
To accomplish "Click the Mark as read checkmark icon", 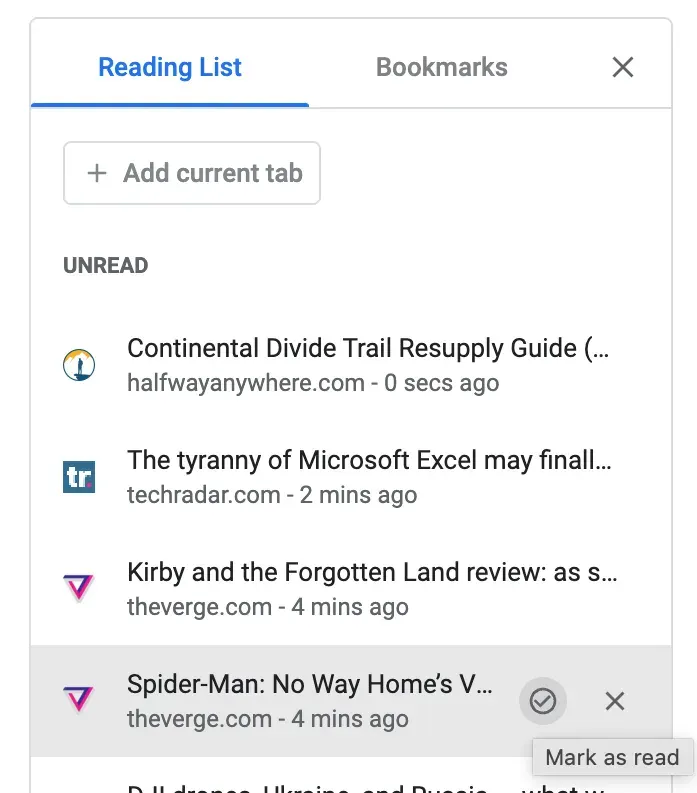I will pyautogui.click(x=542, y=701).
